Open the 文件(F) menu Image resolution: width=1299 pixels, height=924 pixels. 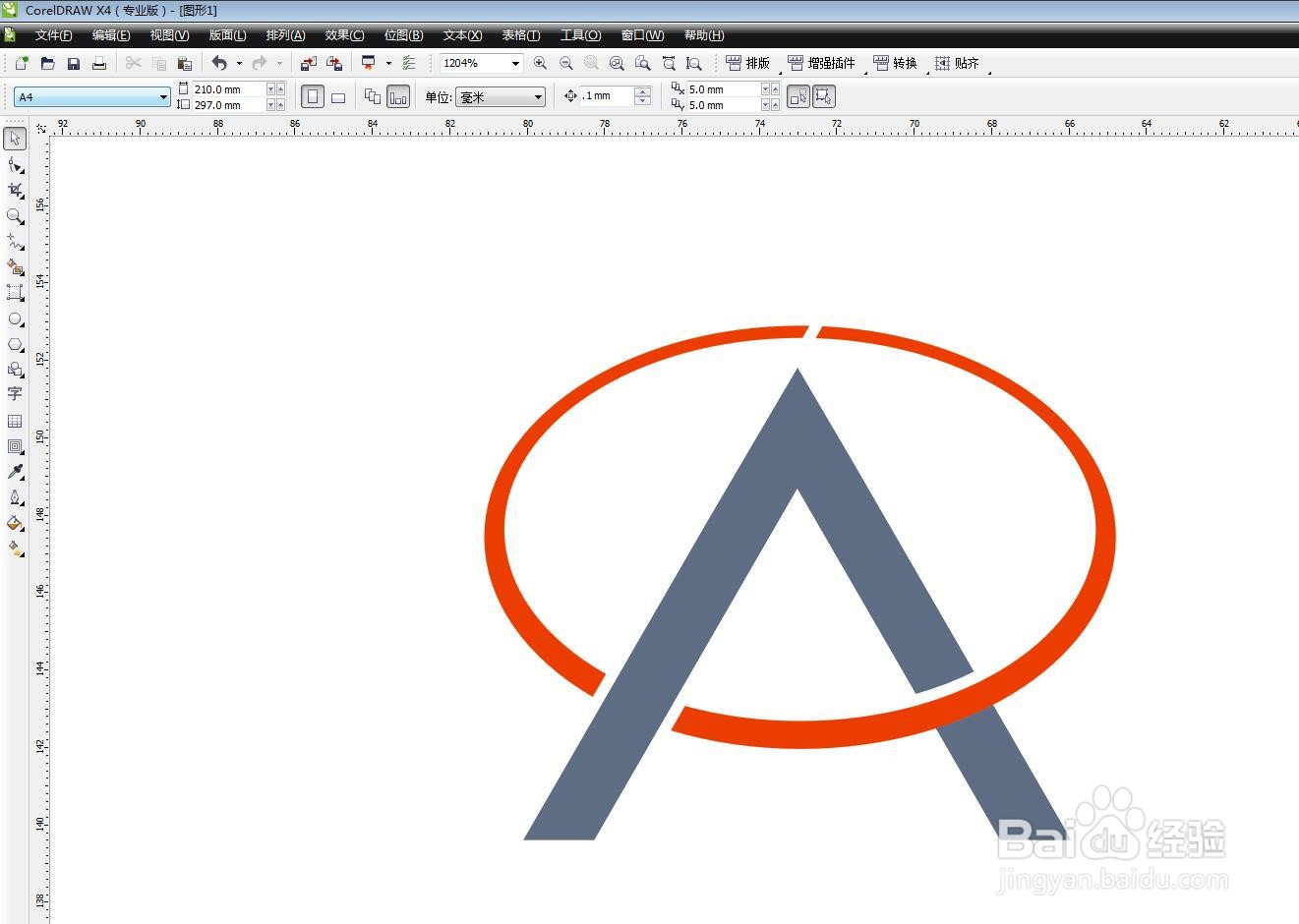pyautogui.click(x=53, y=35)
